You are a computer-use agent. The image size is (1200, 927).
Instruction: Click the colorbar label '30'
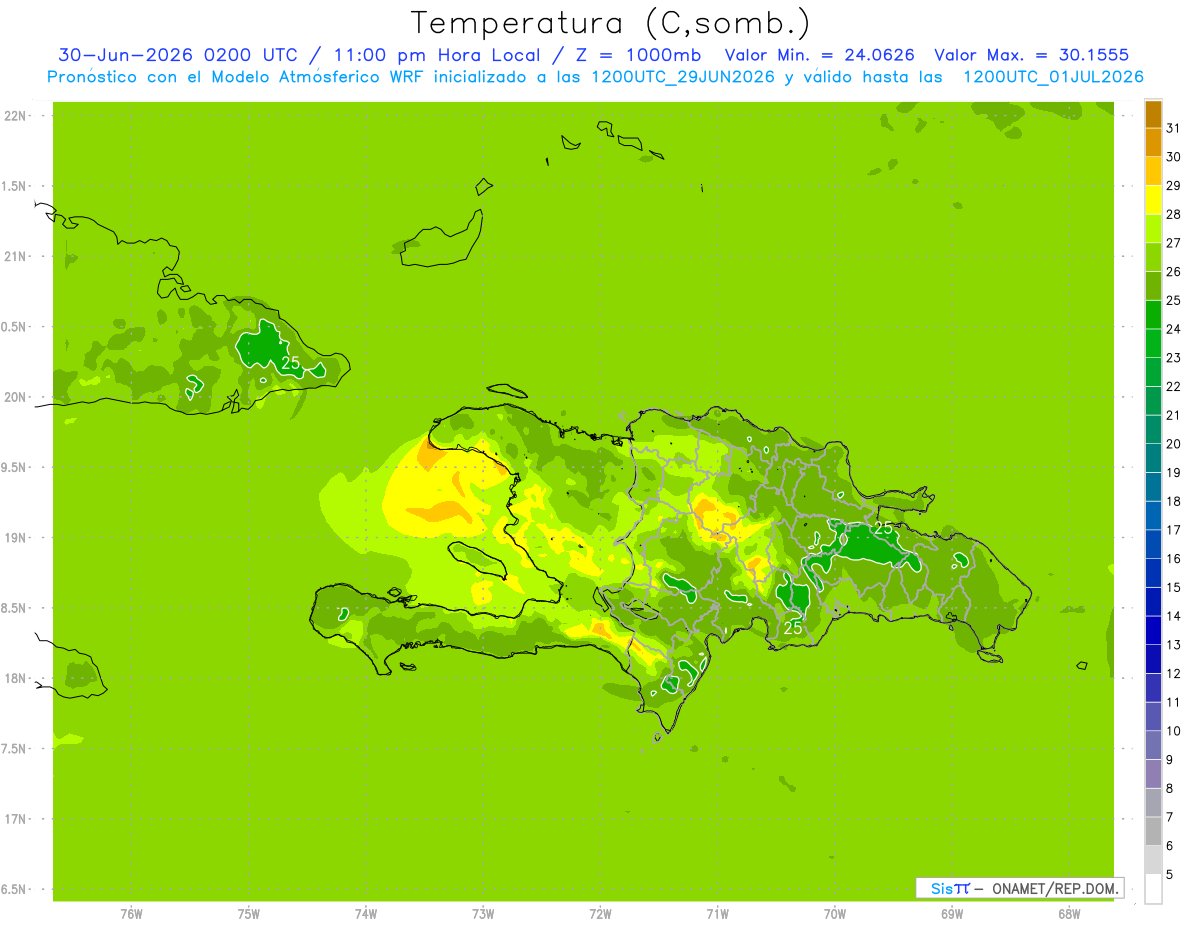[x=1173, y=157]
